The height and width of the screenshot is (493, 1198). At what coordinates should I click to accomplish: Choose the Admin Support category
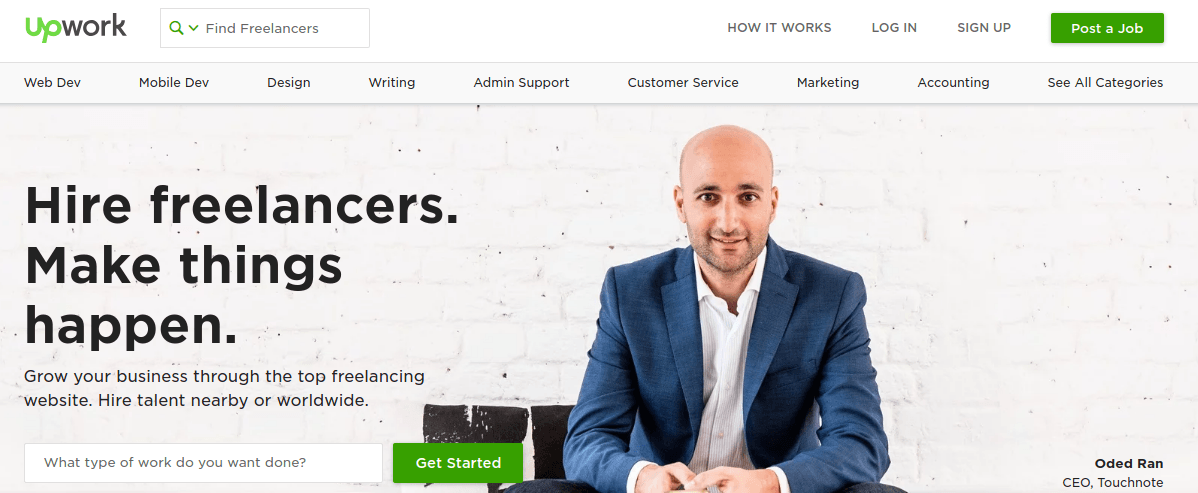point(521,83)
